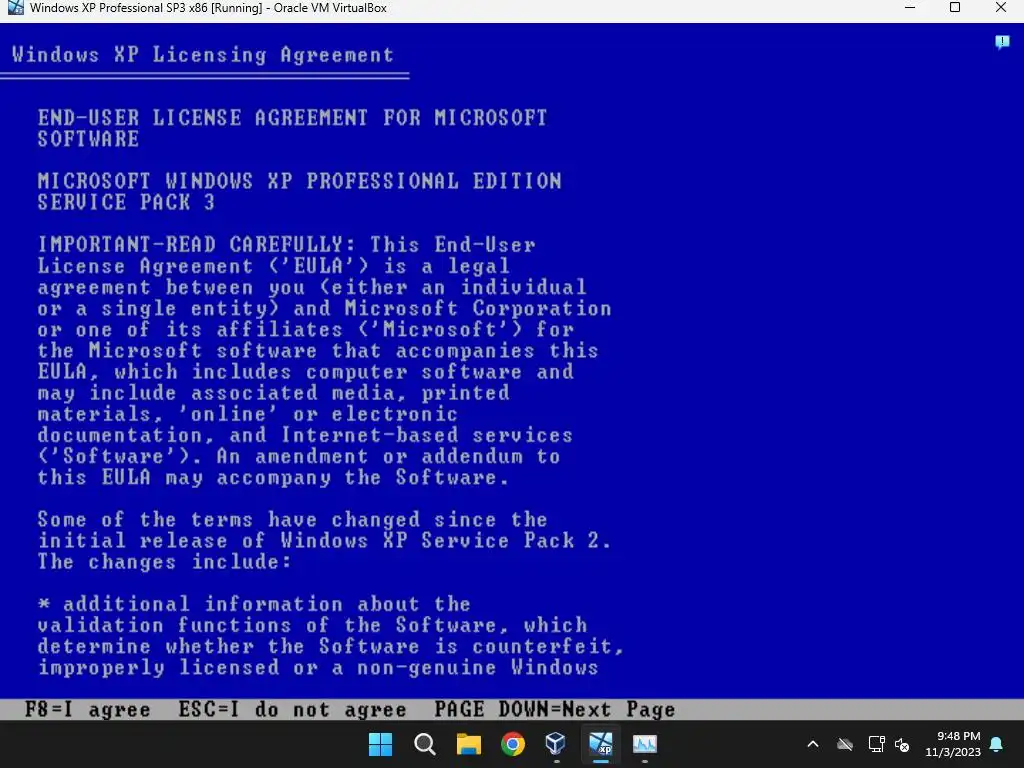This screenshot has width=1024, height=768.
Task: Click the "END-USER LICENSE AGREEMENT FOR MICROSOFT" line
Action: point(293,118)
